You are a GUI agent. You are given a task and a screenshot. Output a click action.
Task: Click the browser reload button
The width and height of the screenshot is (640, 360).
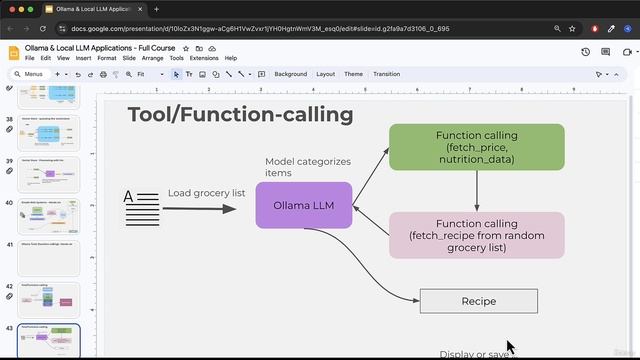43,29
